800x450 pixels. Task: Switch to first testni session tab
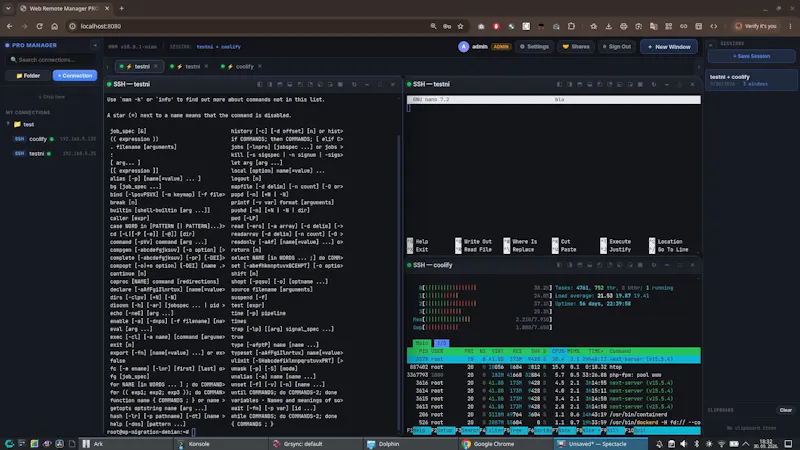pos(138,66)
